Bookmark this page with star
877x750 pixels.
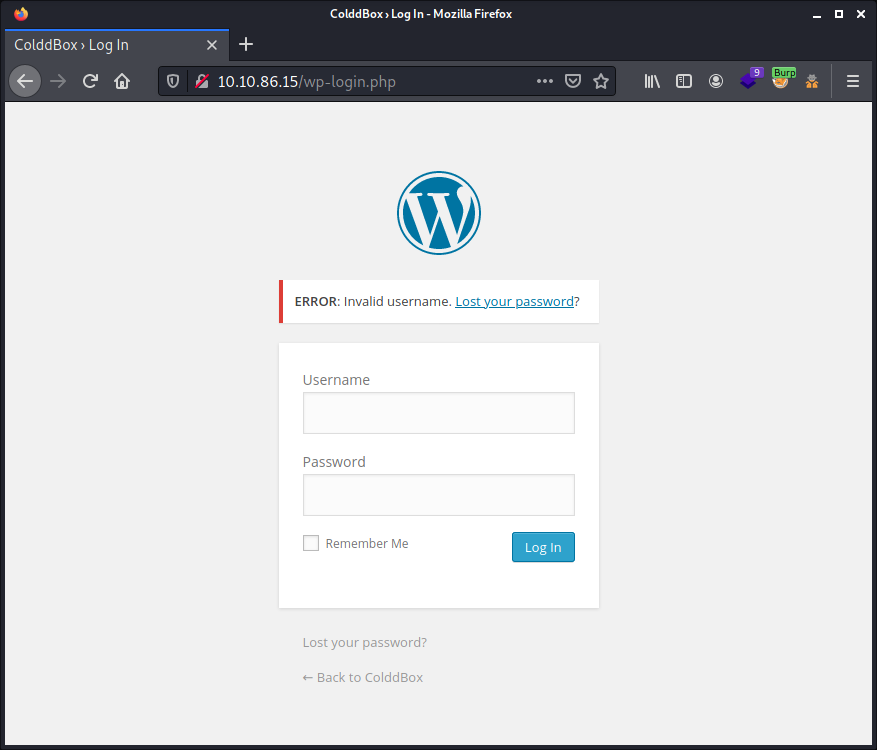[601, 82]
